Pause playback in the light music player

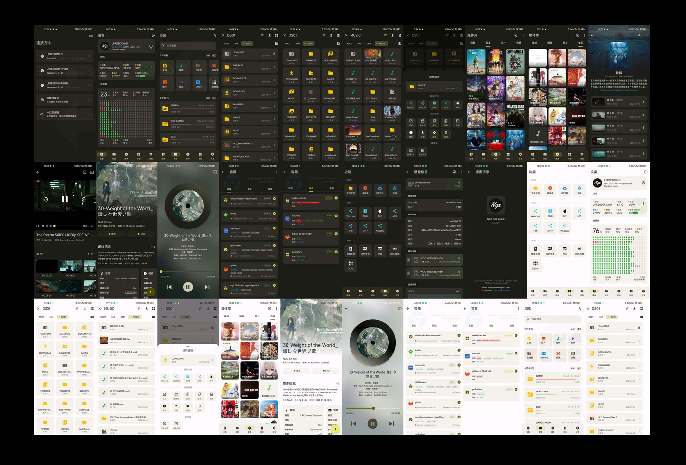[x=372, y=423]
